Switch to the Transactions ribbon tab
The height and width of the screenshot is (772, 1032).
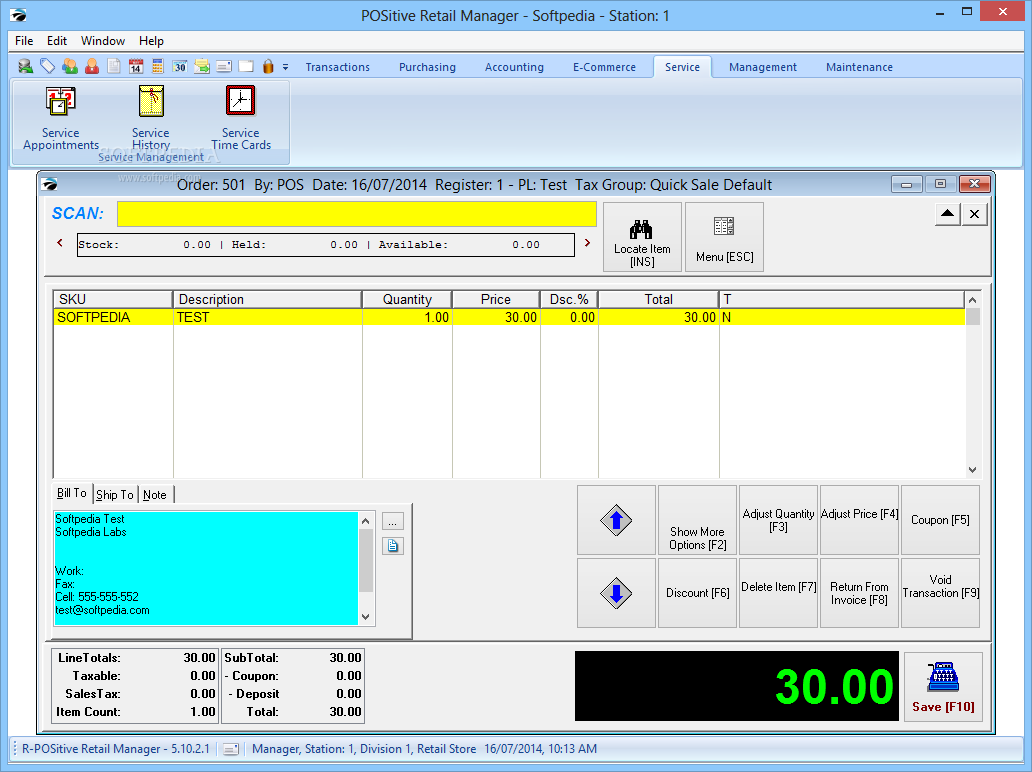coord(338,67)
